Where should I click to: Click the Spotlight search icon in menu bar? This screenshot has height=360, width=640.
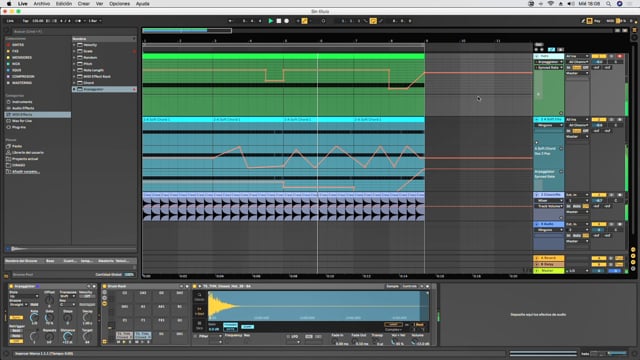(x=609, y=4)
